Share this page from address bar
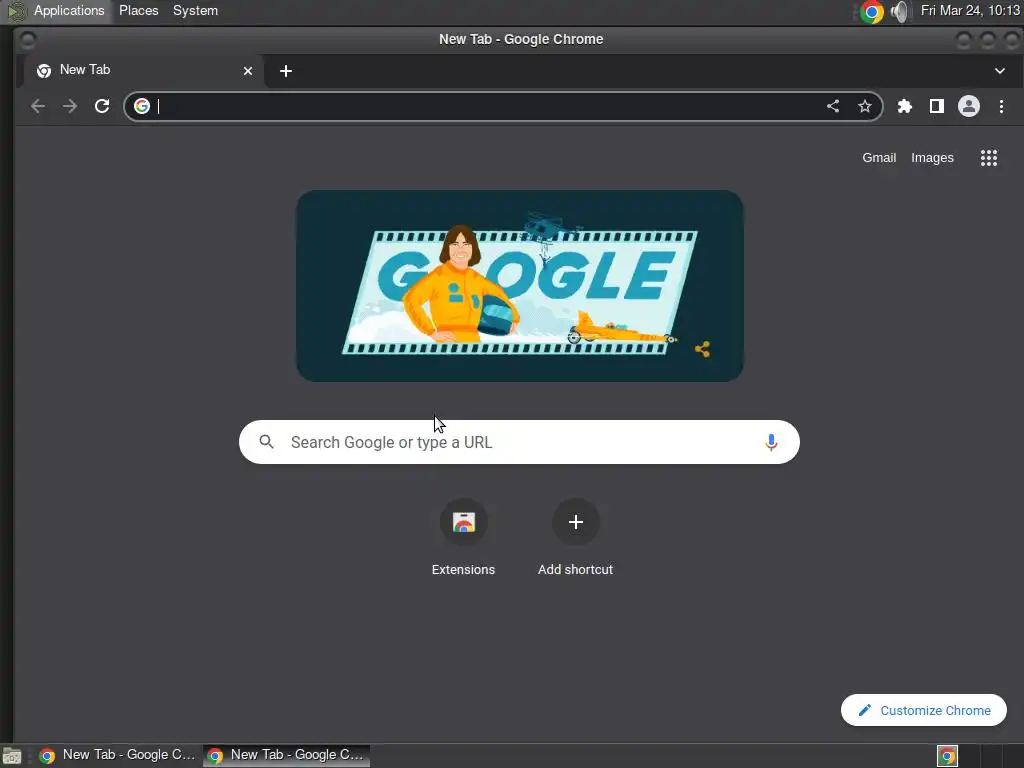The image size is (1024, 768). tap(833, 106)
